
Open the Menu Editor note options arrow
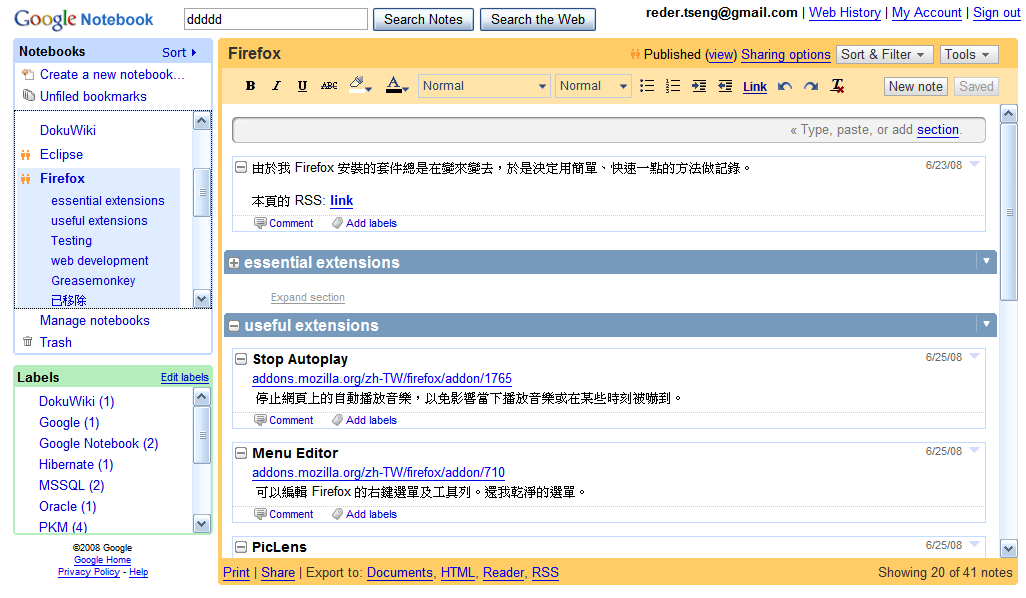[974, 450]
